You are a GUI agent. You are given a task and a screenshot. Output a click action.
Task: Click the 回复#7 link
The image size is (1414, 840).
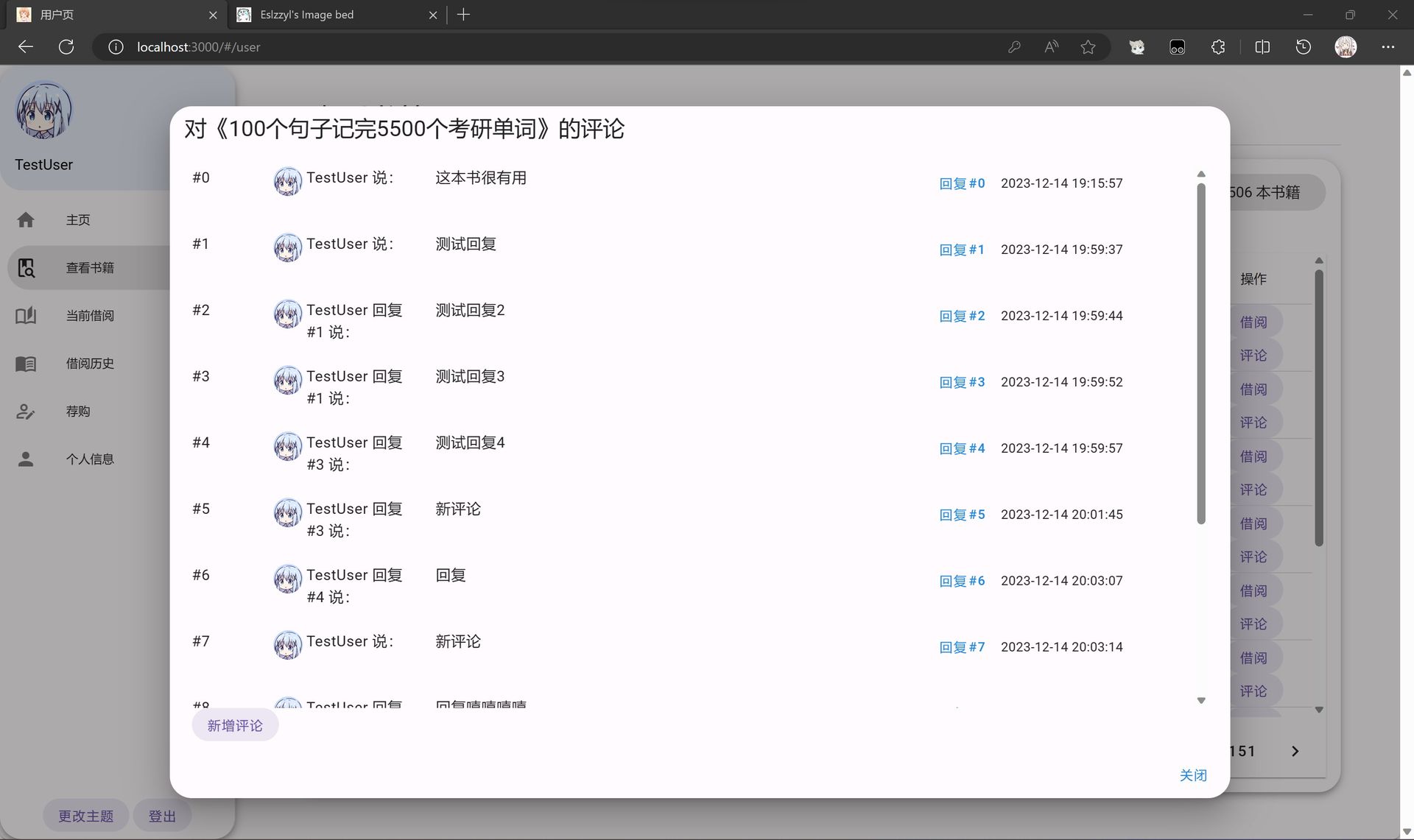point(962,647)
